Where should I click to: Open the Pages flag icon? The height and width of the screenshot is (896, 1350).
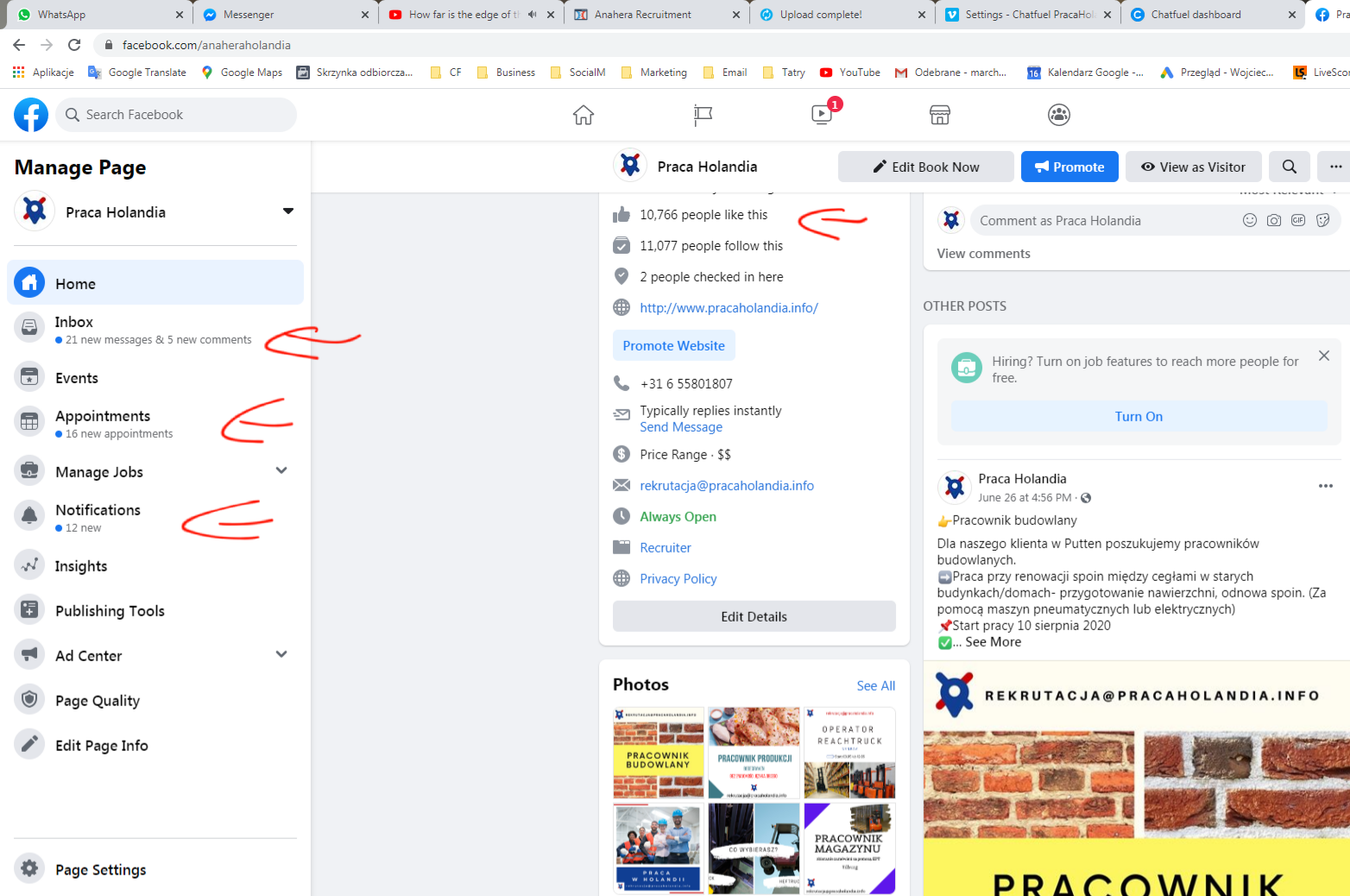[703, 115]
